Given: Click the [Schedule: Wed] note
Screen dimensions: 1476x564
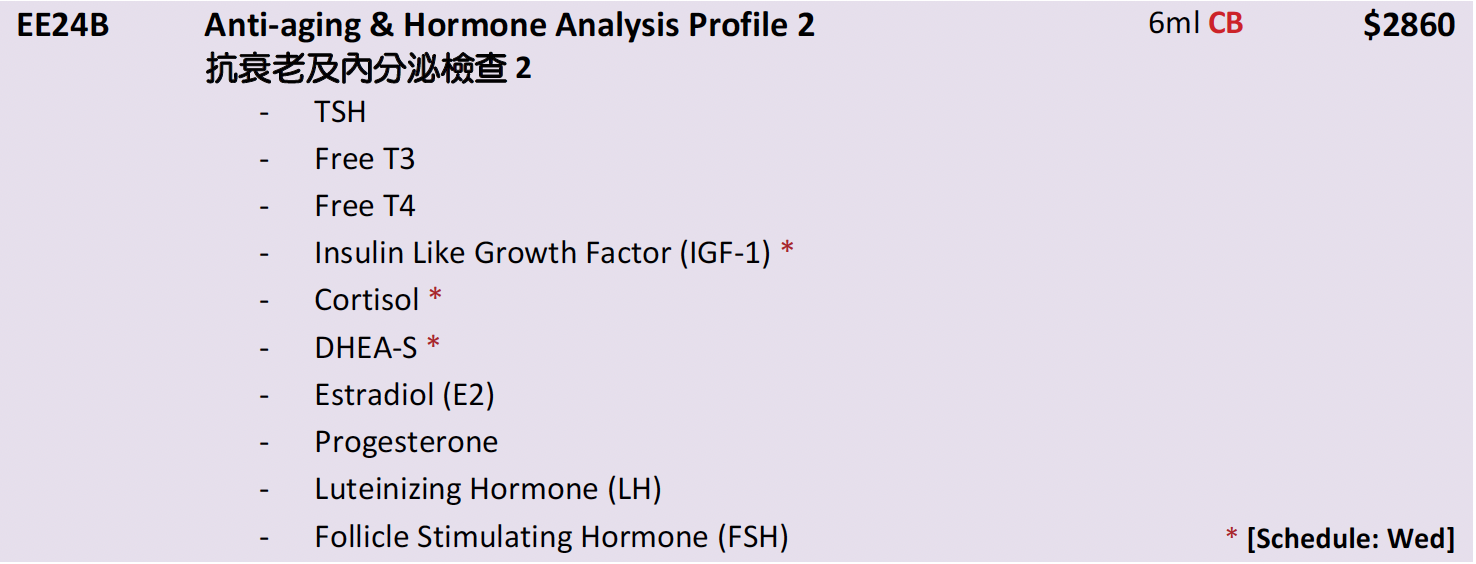Looking at the screenshot, I should pos(1350,538).
